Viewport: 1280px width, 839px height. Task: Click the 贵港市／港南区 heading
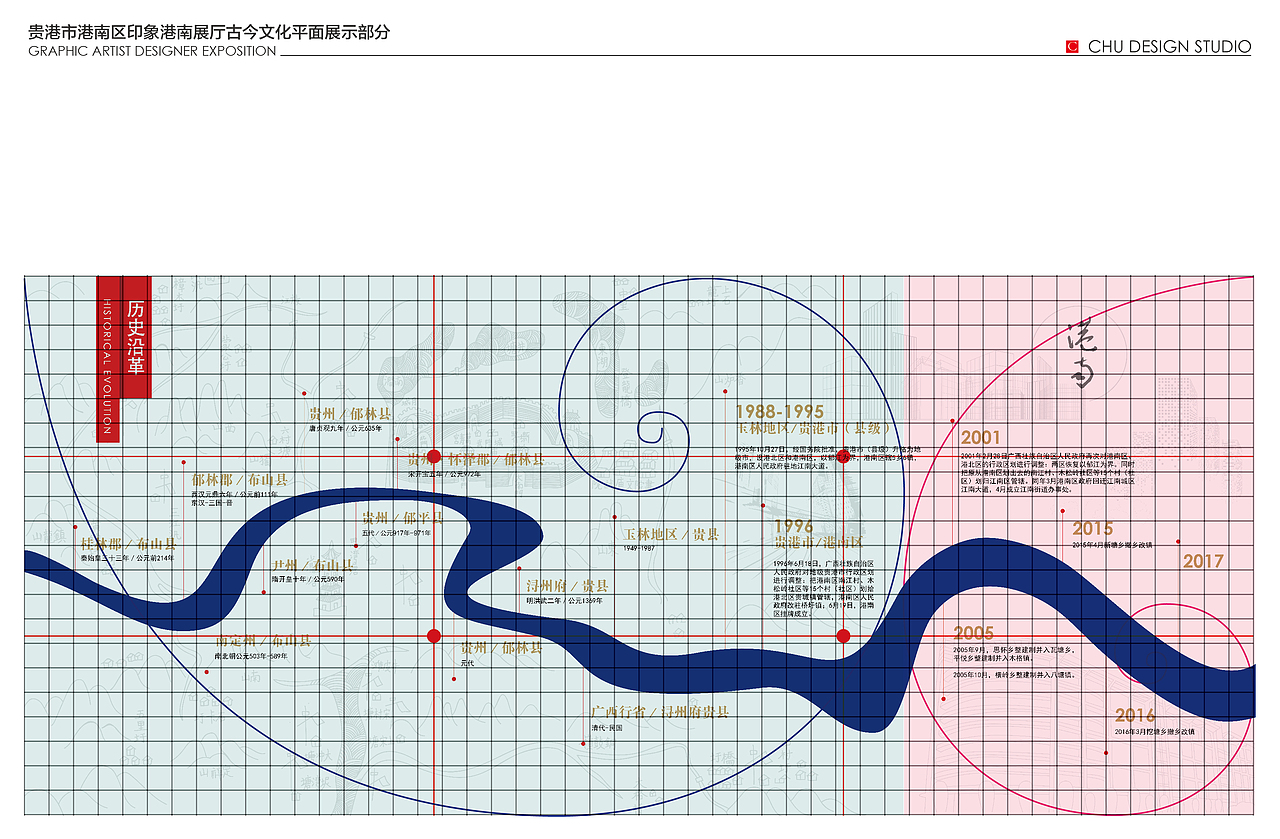point(818,542)
